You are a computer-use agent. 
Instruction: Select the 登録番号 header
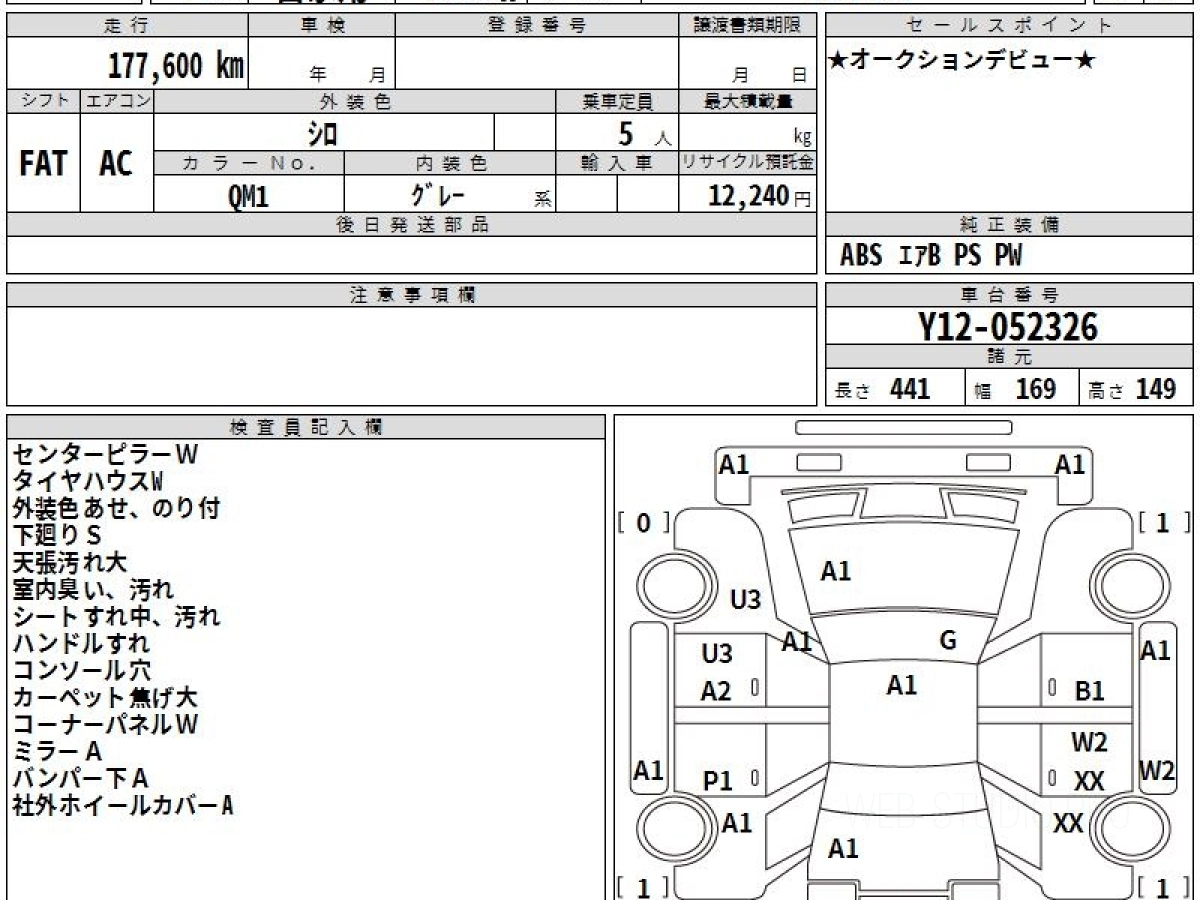[x=537, y=26]
